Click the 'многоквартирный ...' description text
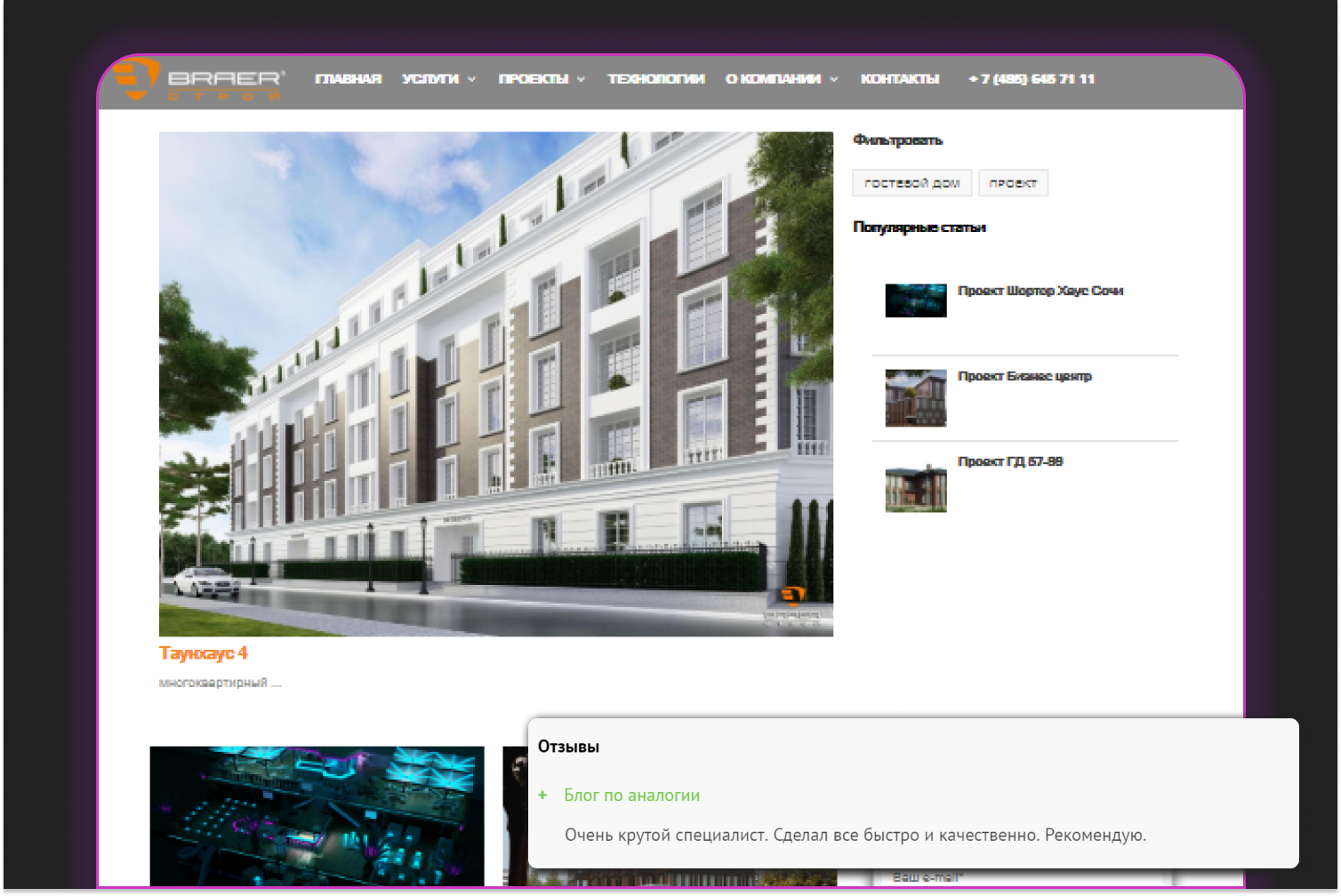 pos(221,683)
